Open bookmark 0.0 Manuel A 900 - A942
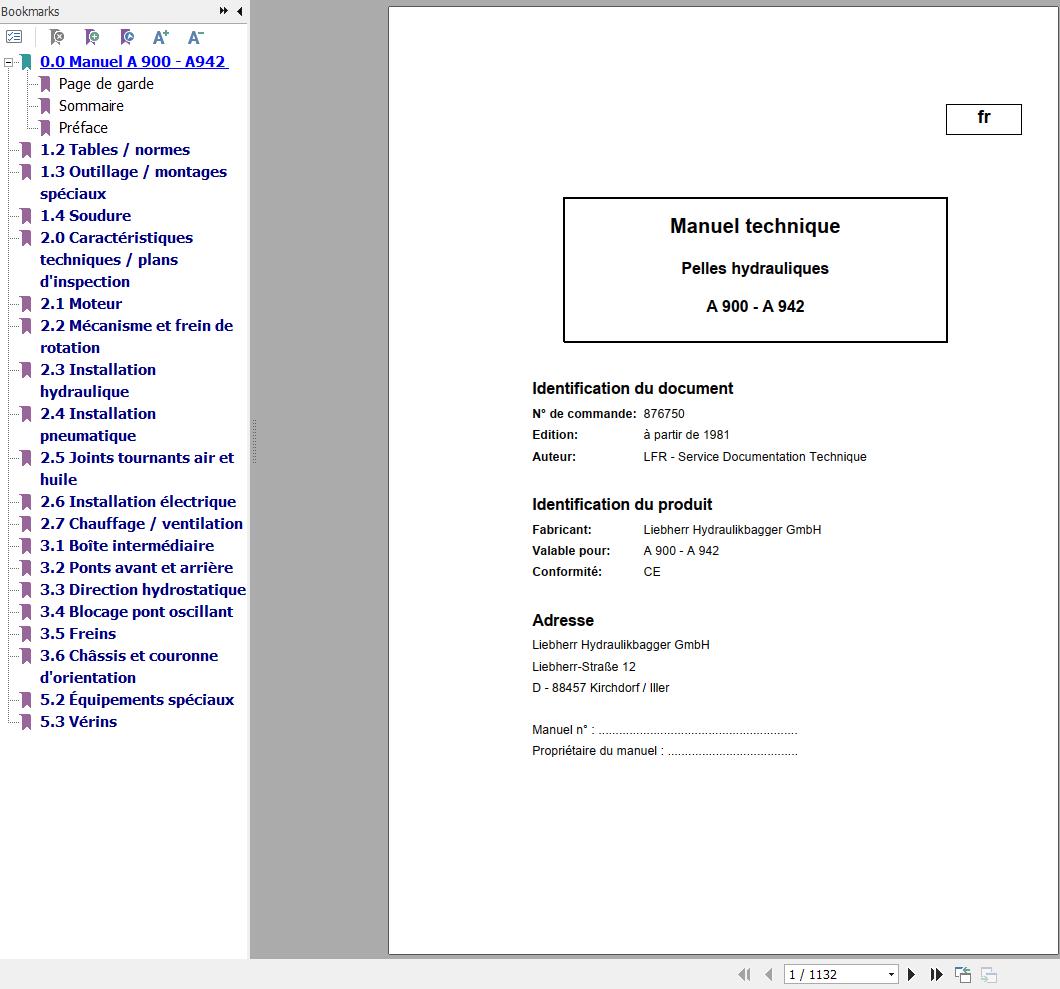Screen dimensions: 1060x989 click(x=134, y=62)
